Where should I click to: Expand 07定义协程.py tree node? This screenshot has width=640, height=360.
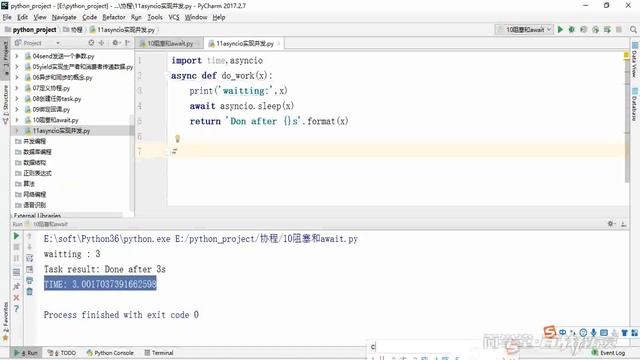pyautogui.click(x=17, y=88)
